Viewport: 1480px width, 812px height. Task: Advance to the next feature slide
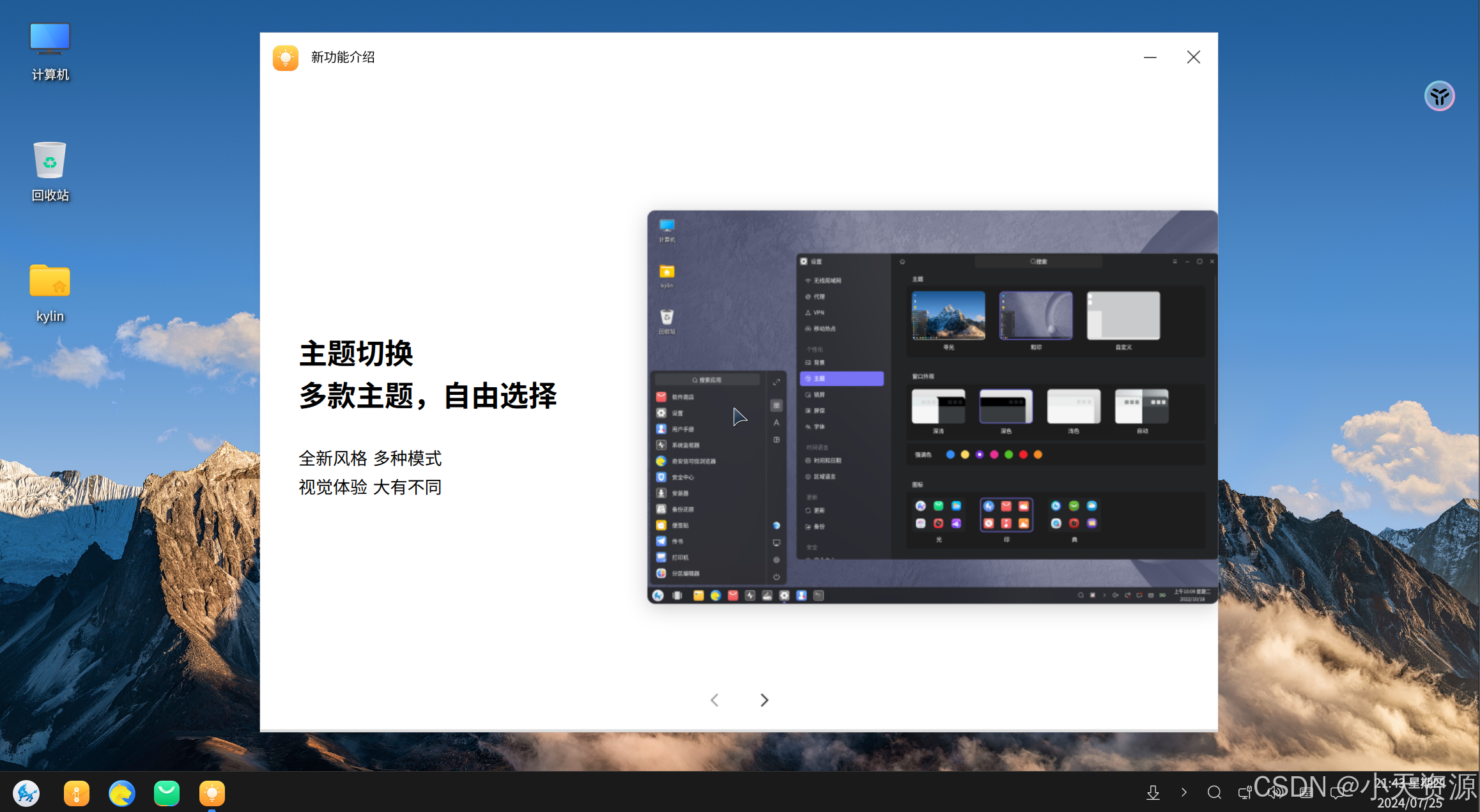764,700
